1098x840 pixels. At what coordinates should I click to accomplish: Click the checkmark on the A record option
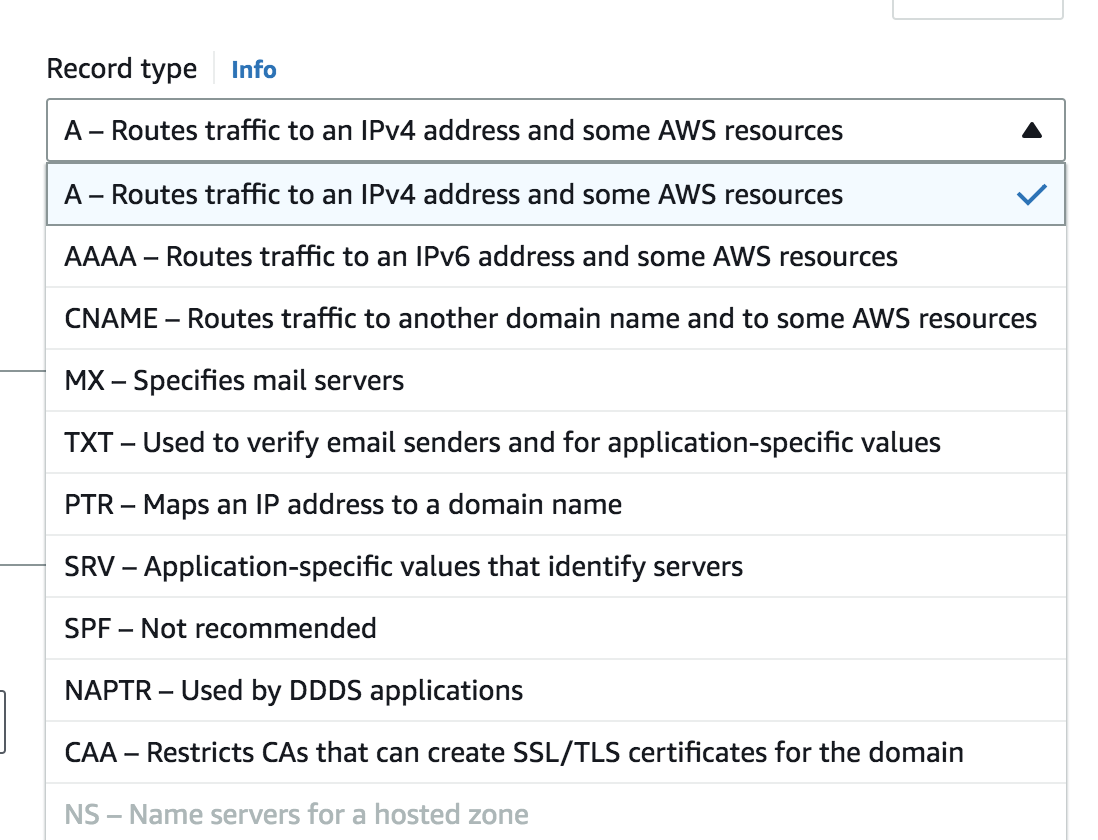click(x=1031, y=195)
